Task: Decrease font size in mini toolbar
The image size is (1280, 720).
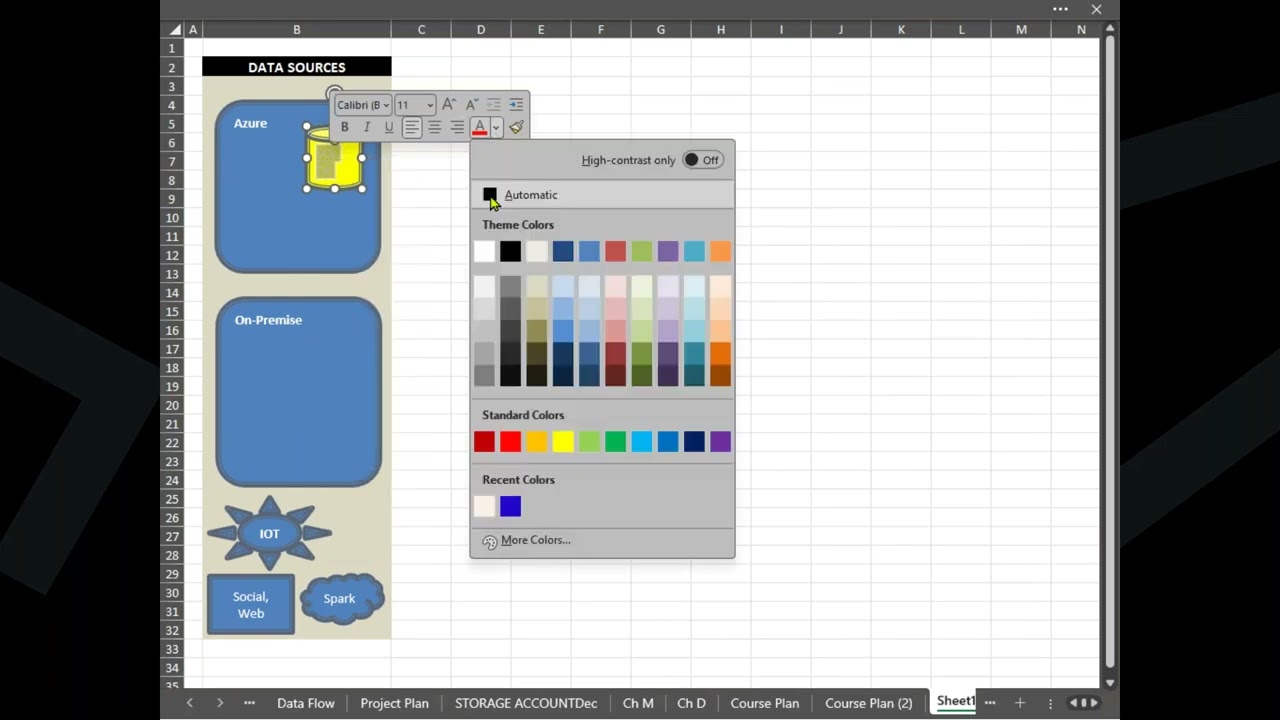Action: click(472, 104)
